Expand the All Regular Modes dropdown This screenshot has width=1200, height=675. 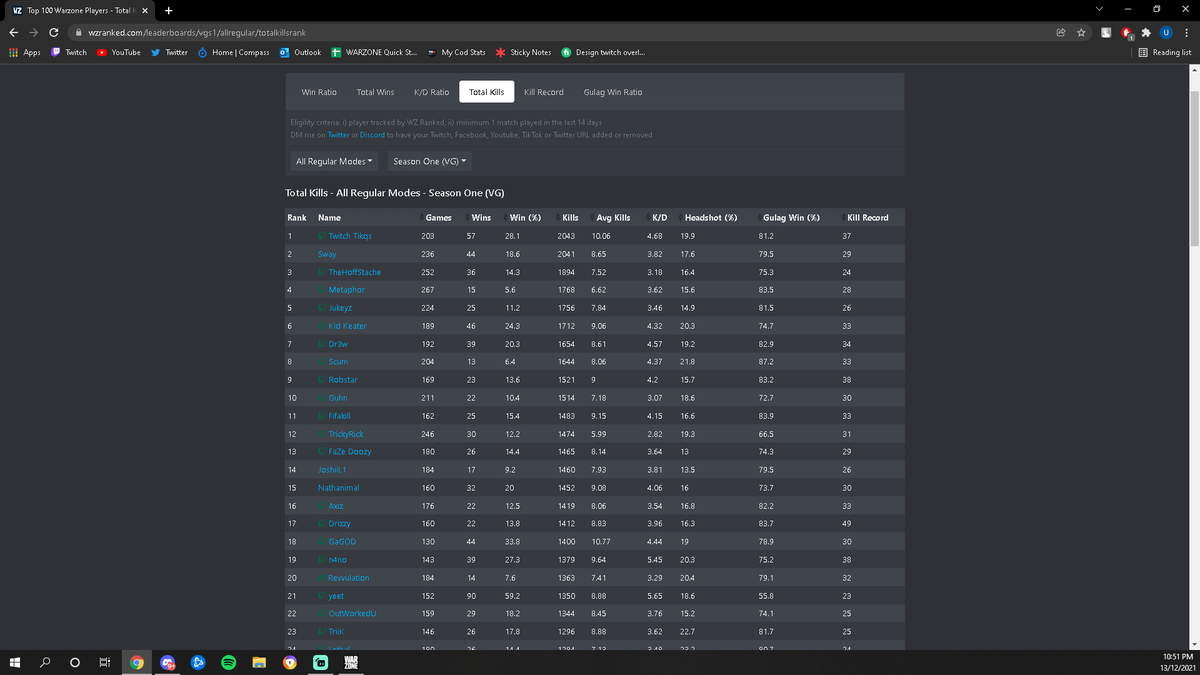tap(335, 161)
